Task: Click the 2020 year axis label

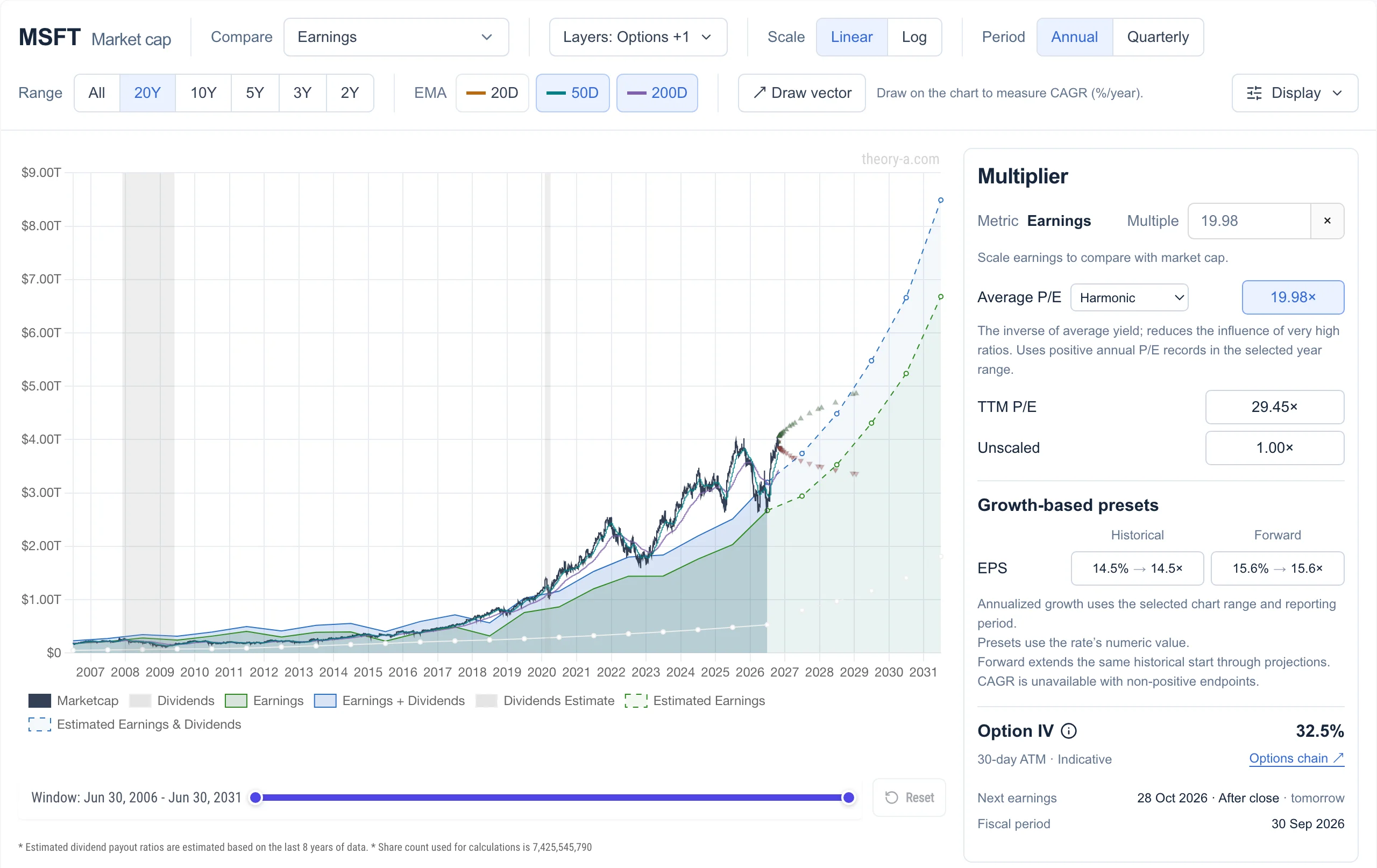Action: point(542,672)
